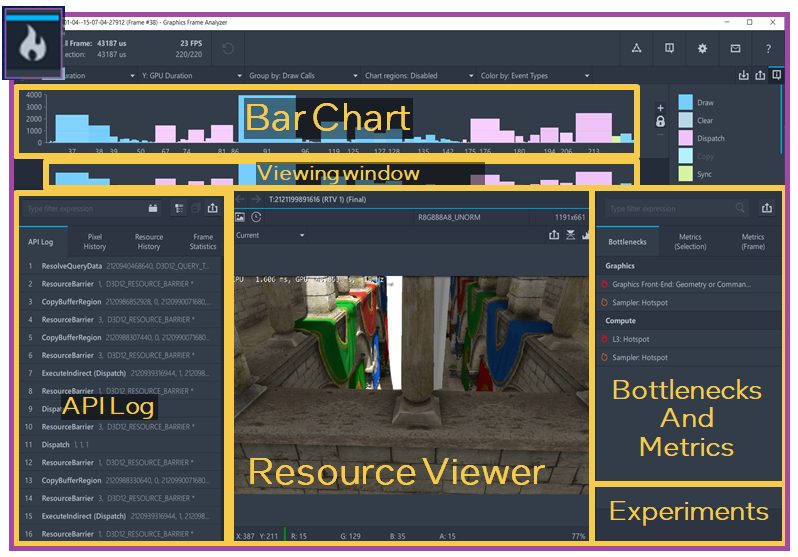Switch to the Pixel History tab
The width and height of the screenshot is (798, 557).
click(95, 242)
